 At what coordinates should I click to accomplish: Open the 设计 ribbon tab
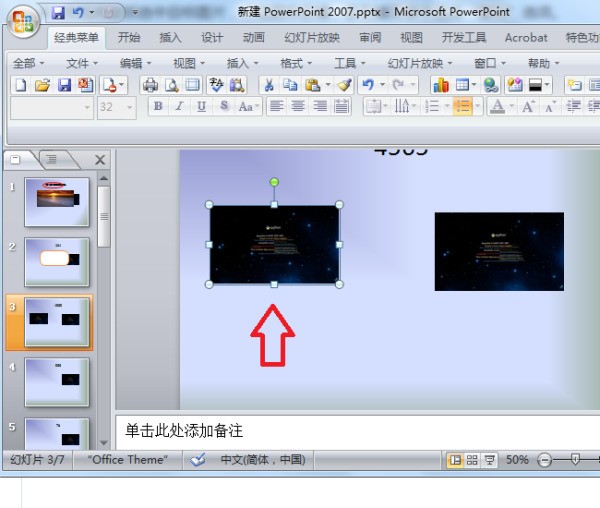point(212,37)
